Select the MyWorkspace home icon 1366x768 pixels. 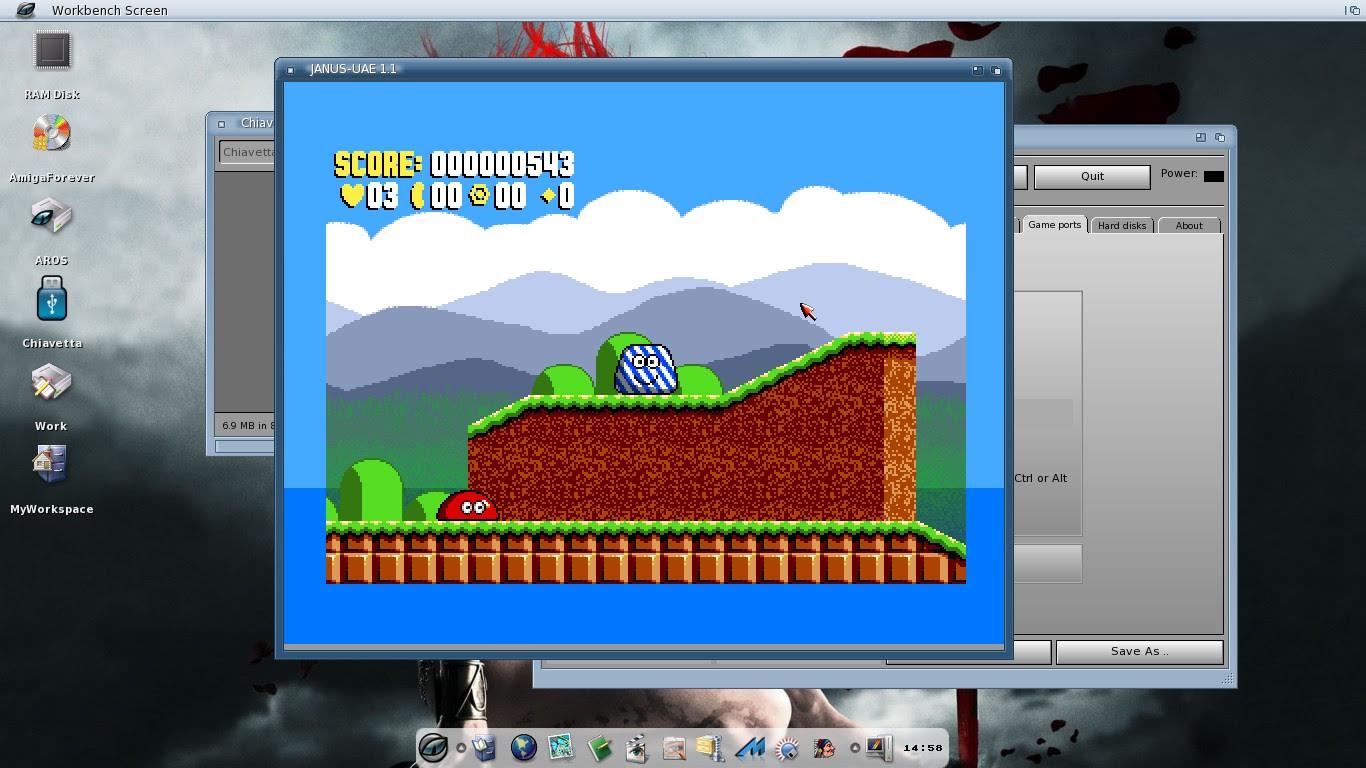(x=49, y=463)
